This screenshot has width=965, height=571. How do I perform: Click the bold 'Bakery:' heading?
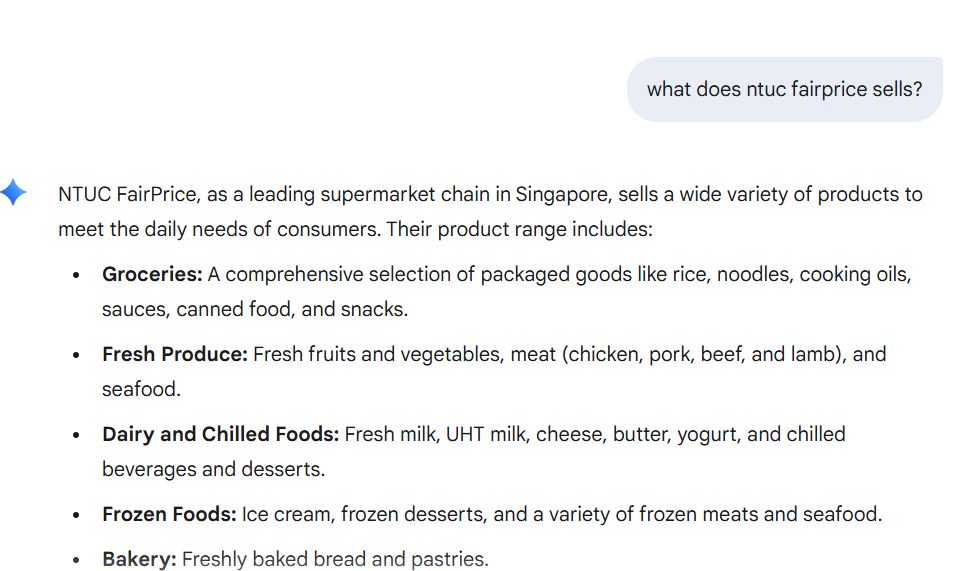139,559
